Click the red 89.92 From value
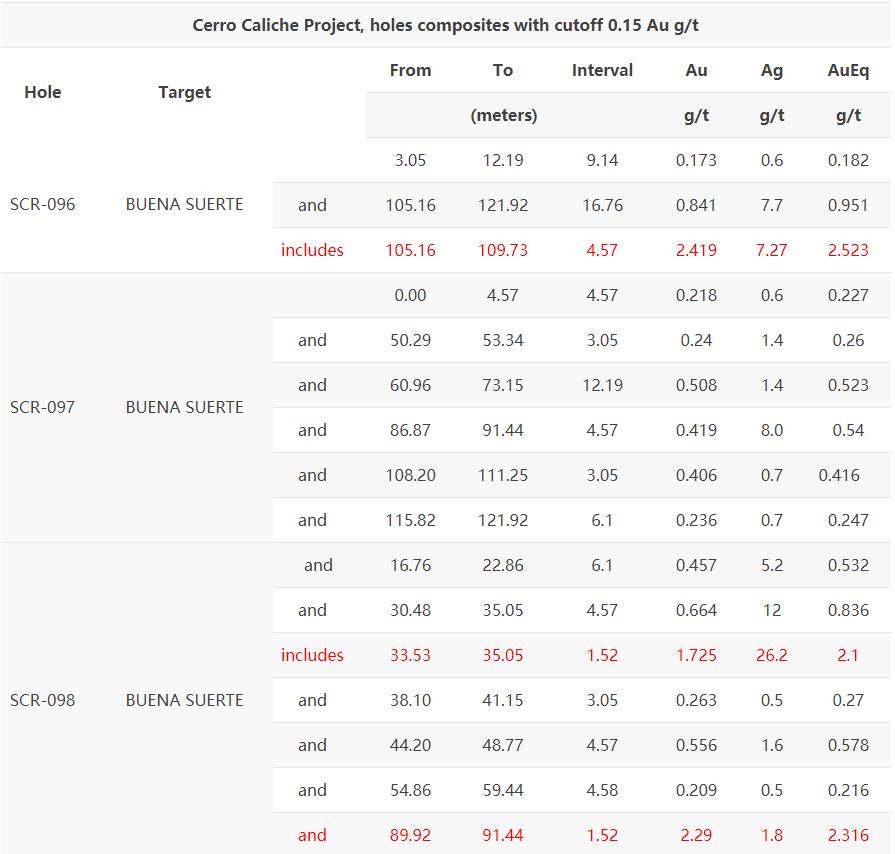Viewport: 895px width, 854px height. coord(410,835)
